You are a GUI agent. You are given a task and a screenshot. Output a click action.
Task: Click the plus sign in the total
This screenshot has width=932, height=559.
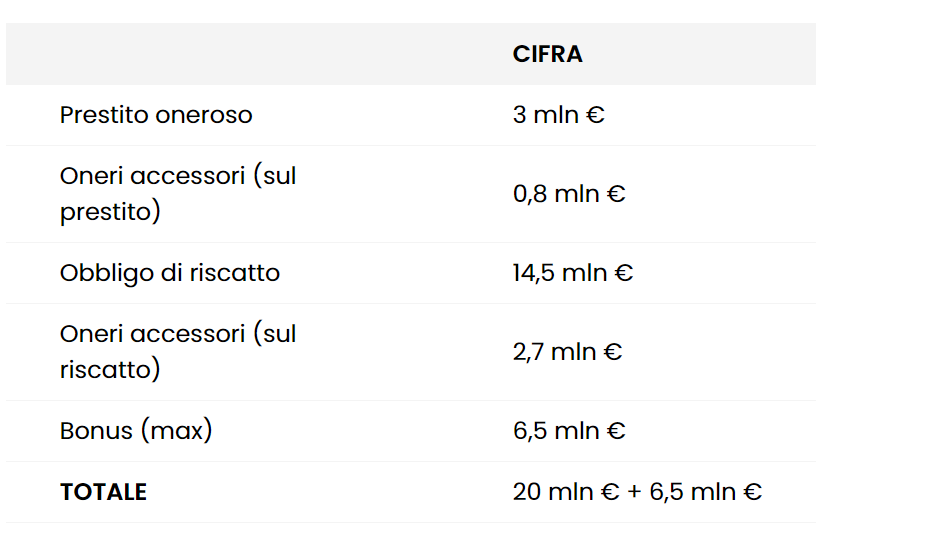[x=634, y=492]
